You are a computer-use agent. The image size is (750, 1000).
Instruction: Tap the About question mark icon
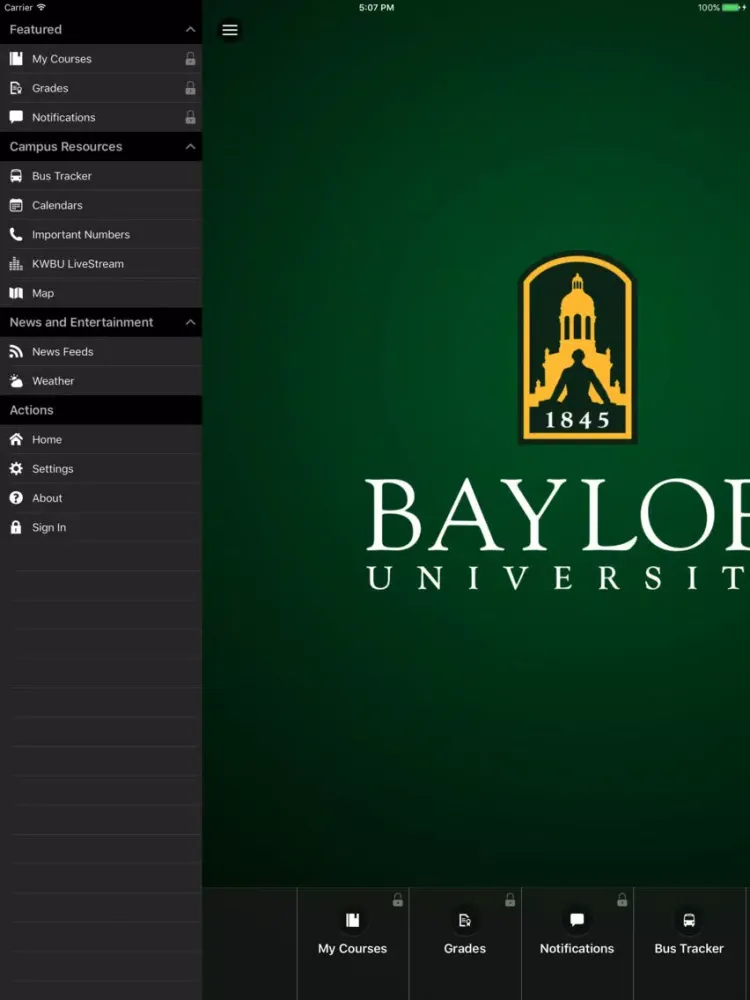pyautogui.click(x=16, y=498)
